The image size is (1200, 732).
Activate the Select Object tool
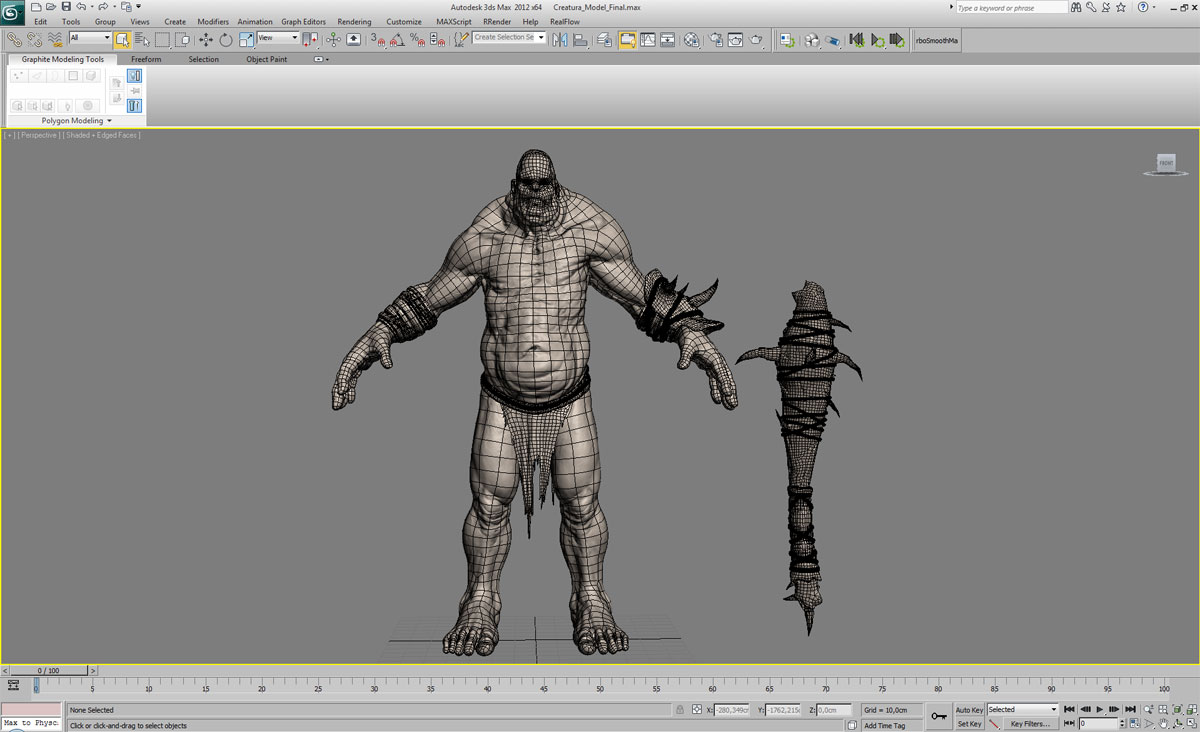[x=122, y=40]
